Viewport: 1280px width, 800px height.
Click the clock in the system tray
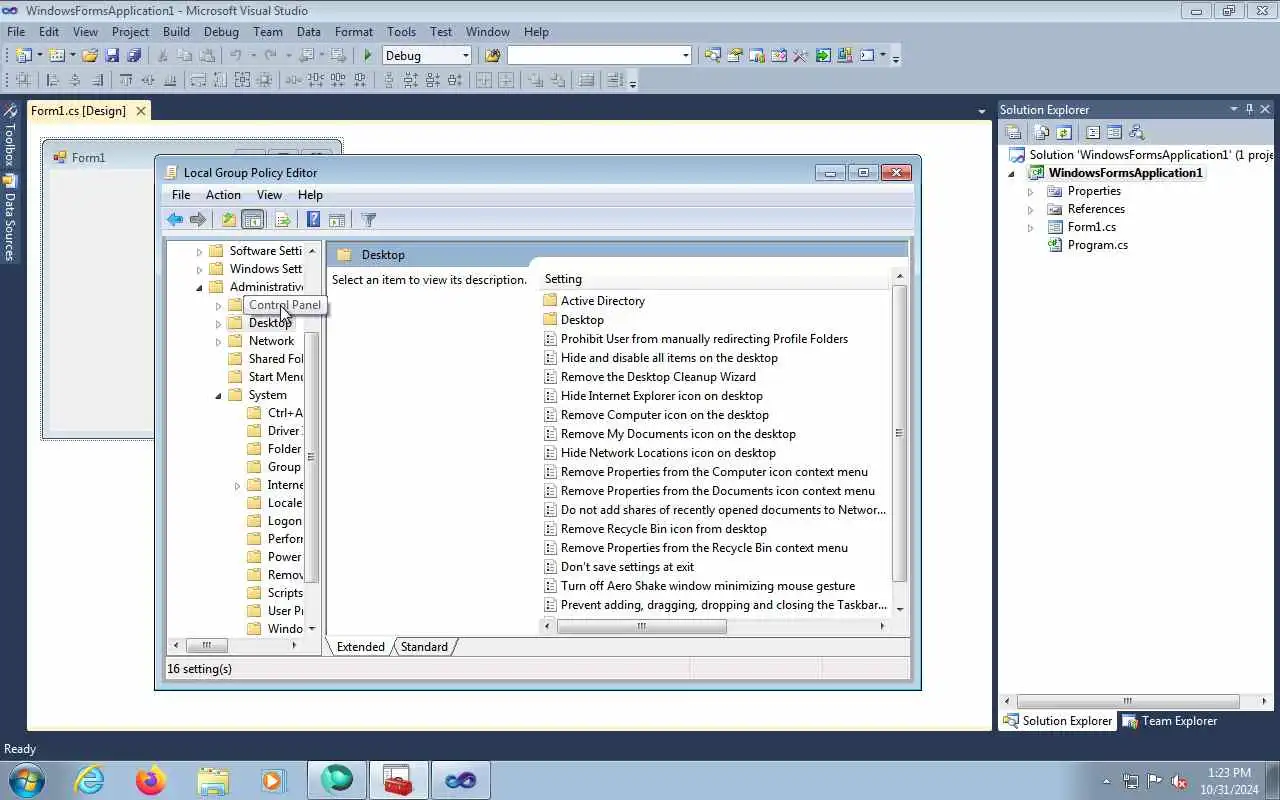click(1229, 780)
